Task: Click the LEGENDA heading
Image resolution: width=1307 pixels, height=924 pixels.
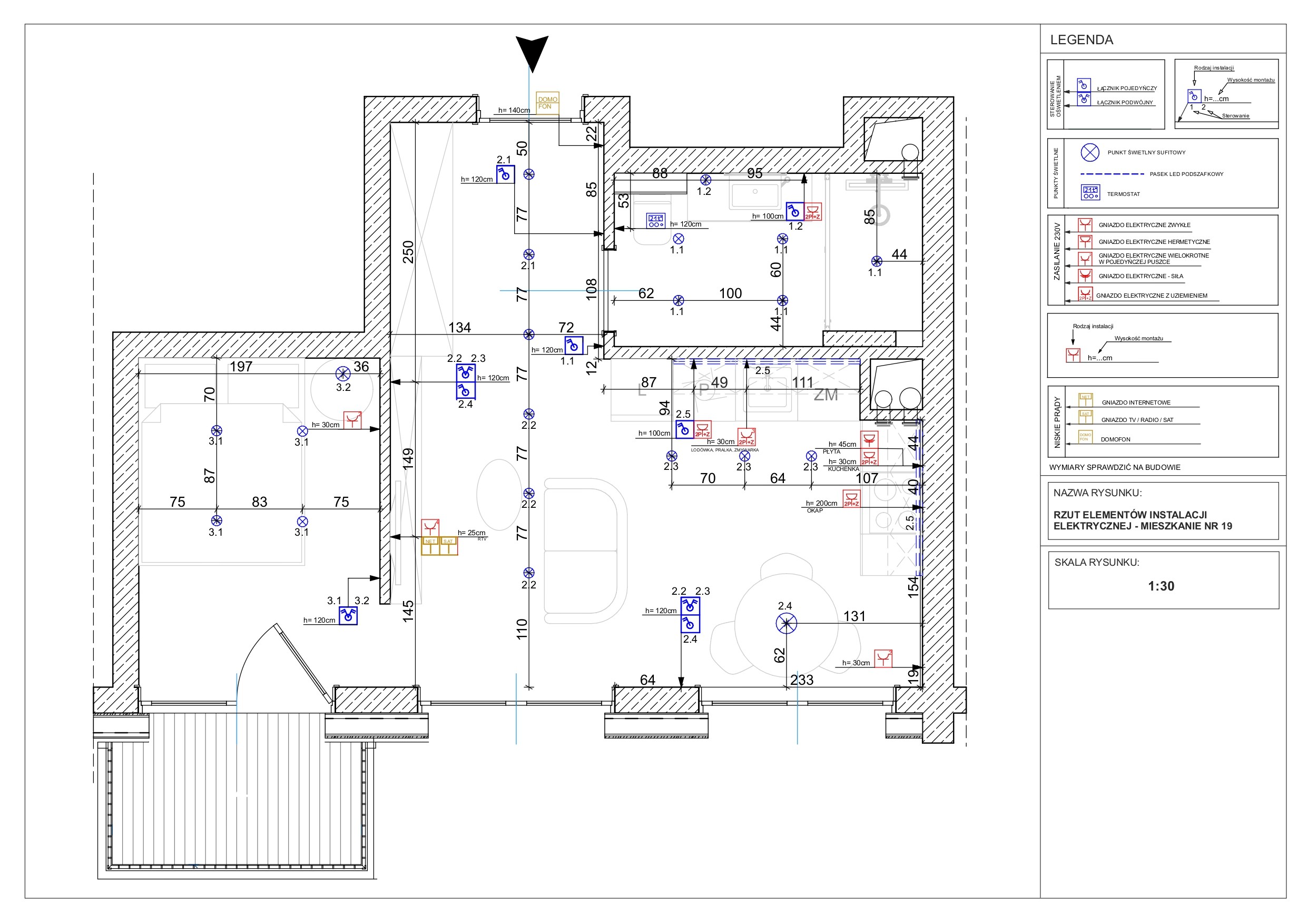Action: 1082,40
